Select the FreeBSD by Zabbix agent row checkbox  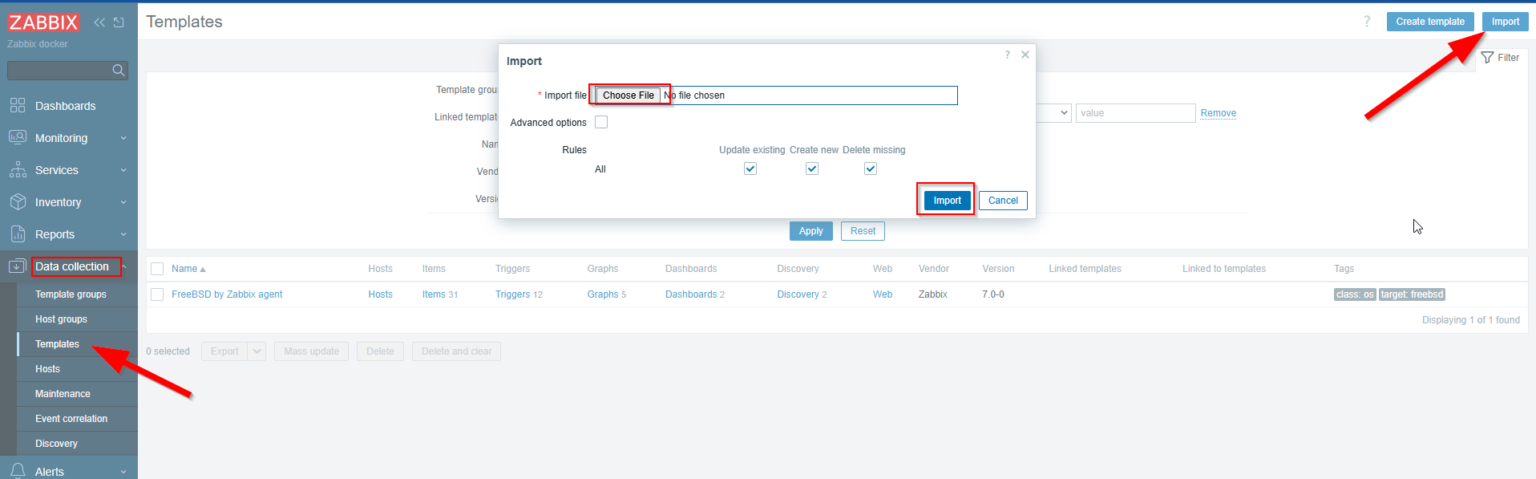click(x=157, y=294)
